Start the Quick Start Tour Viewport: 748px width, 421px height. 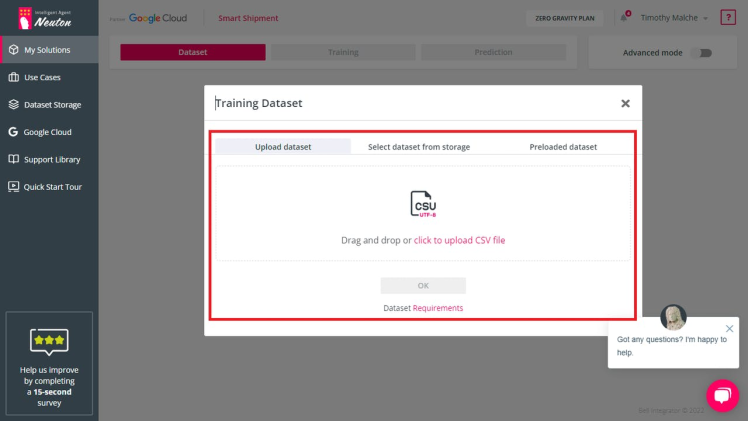click(49, 187)
